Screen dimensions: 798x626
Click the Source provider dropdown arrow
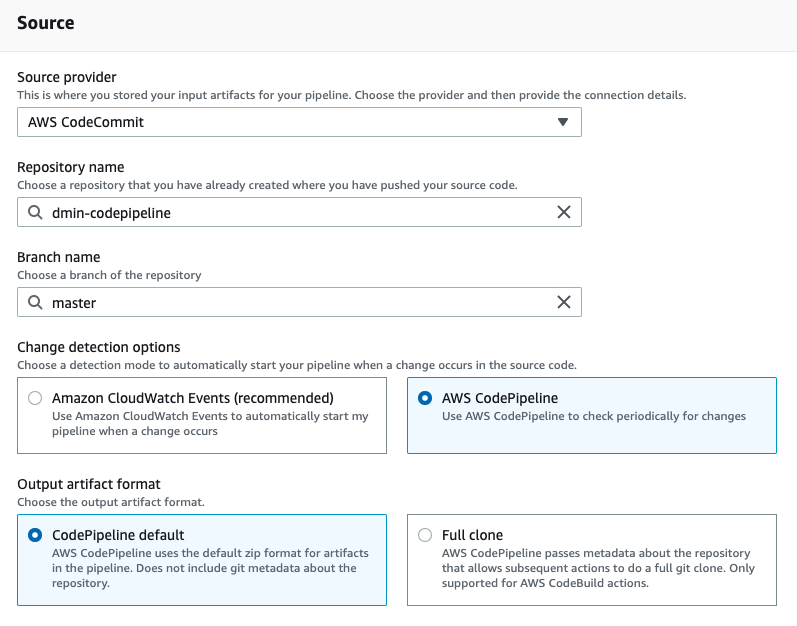(x=562, y=122)
